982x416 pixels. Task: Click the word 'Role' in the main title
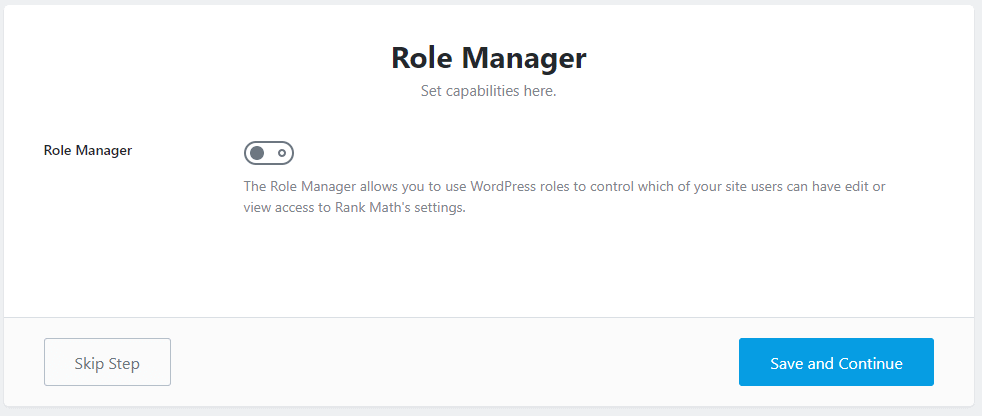(420, 57)
